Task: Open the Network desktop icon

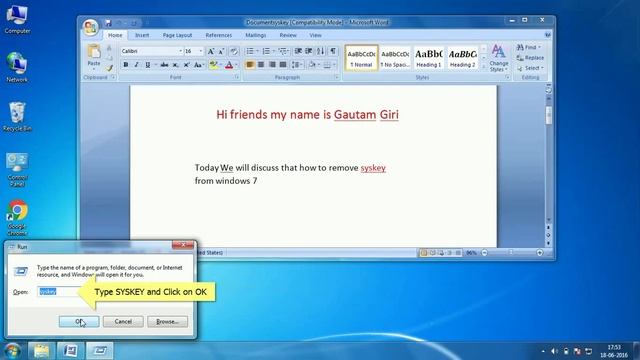Action: pyautogui.click(x=17, y=68)
